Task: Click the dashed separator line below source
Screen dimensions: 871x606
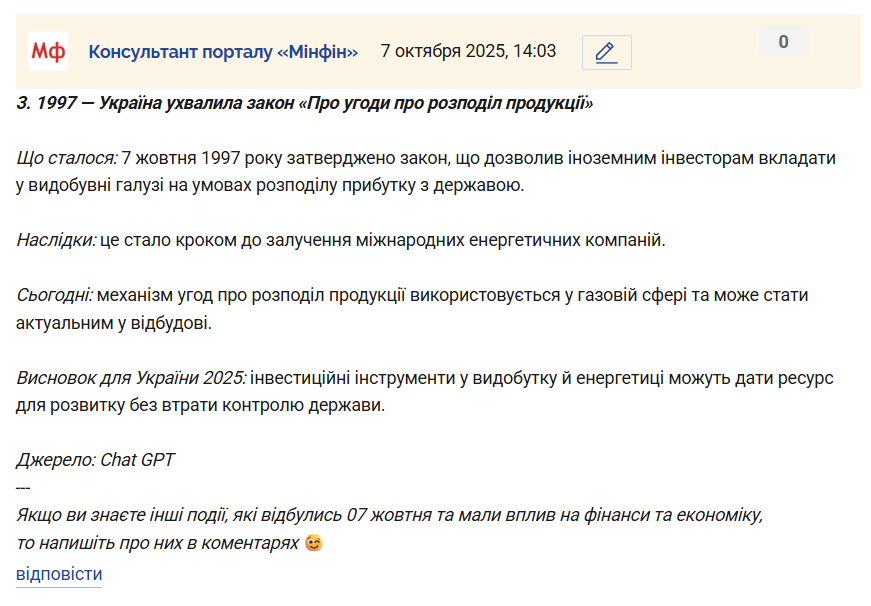Action: coord(24,487)
